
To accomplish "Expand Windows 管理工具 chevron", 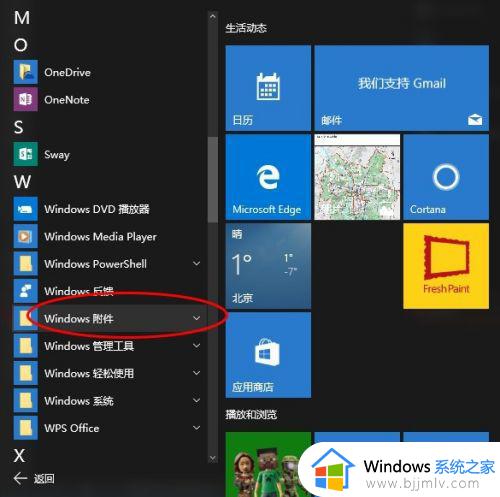I will [x=197, y=346].
